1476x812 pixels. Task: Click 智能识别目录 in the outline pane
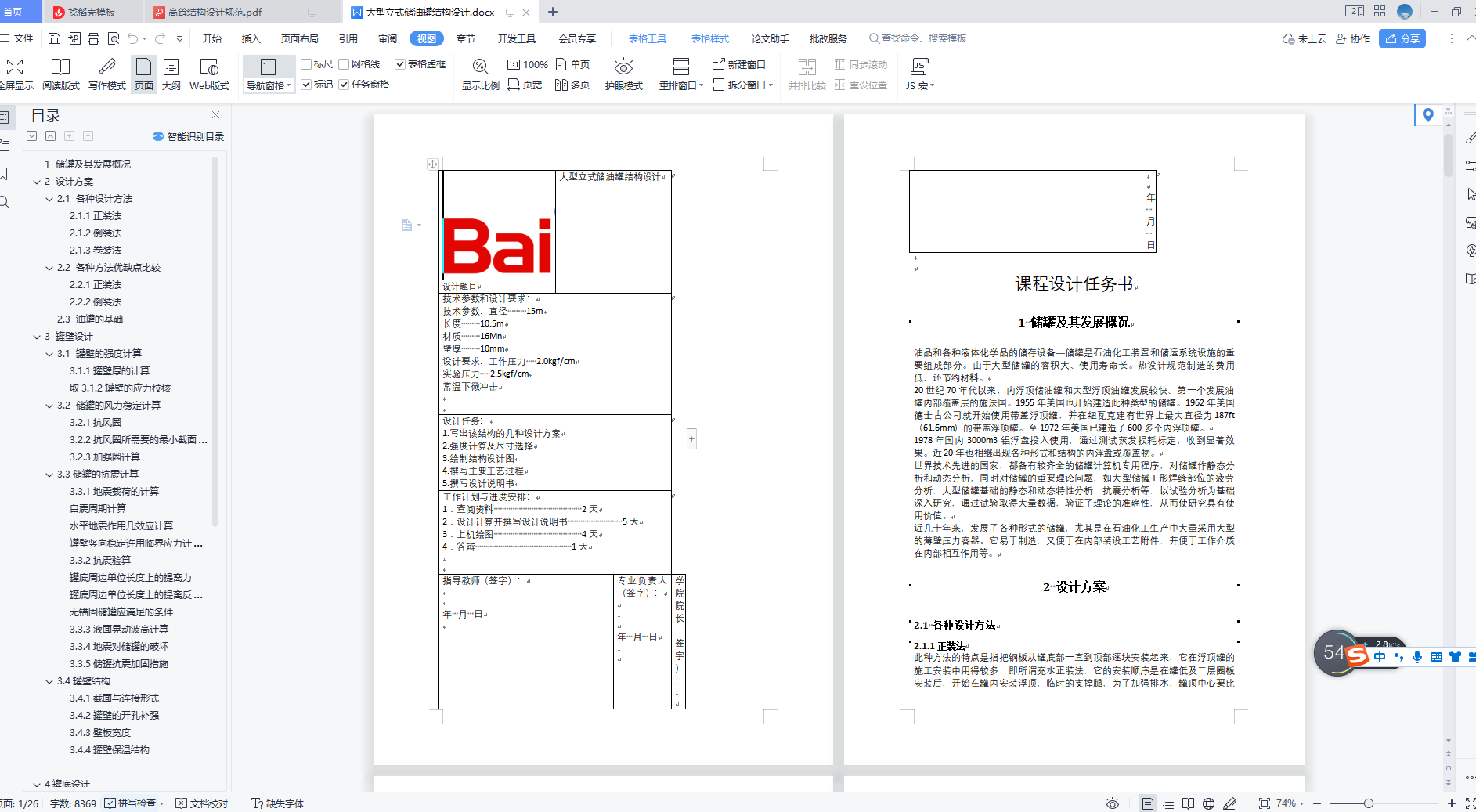point(189,136)
